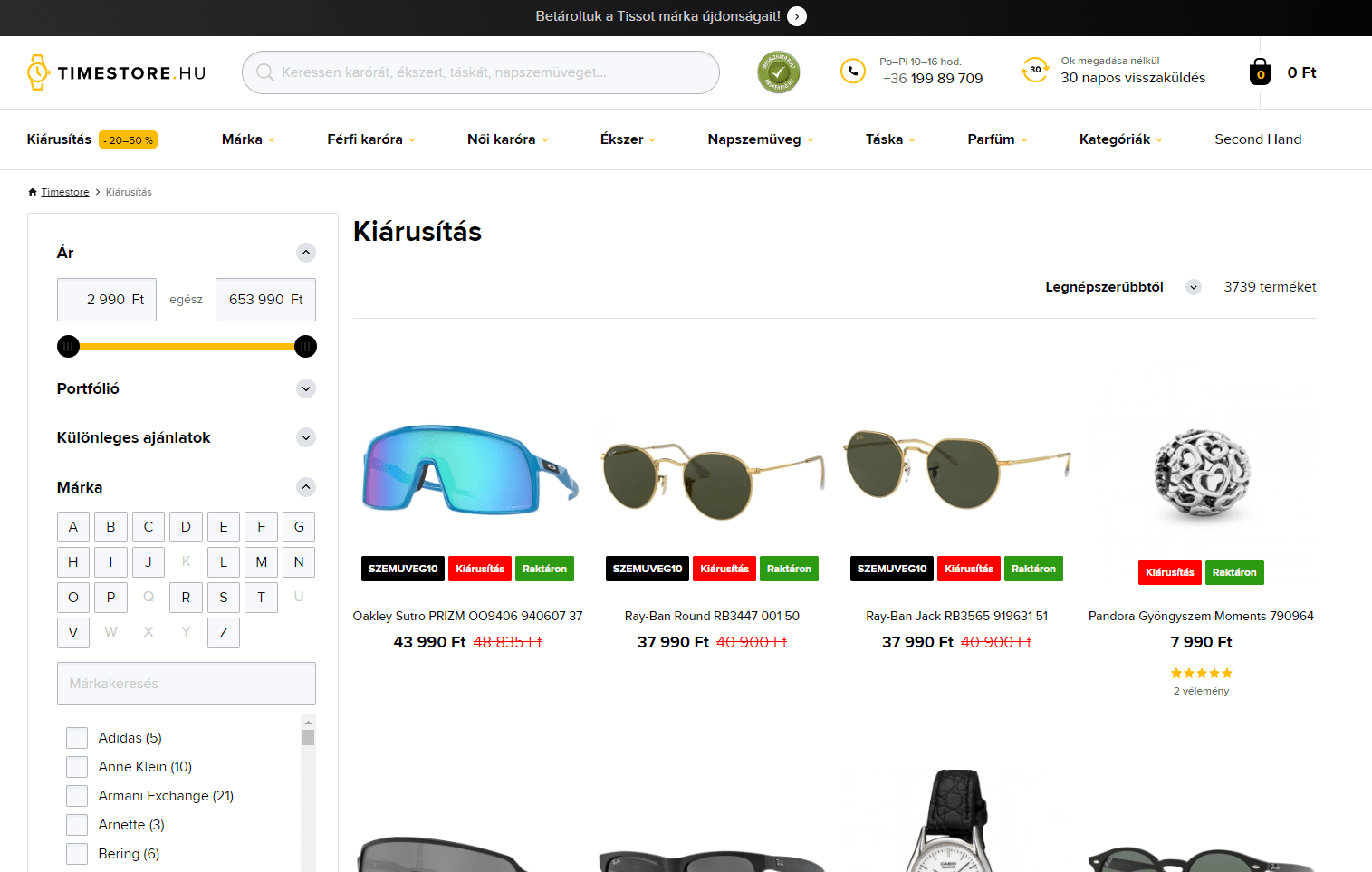Filter brands by letter A
The height and width of the screenshot is (872, 1372).
coord(73,527)
